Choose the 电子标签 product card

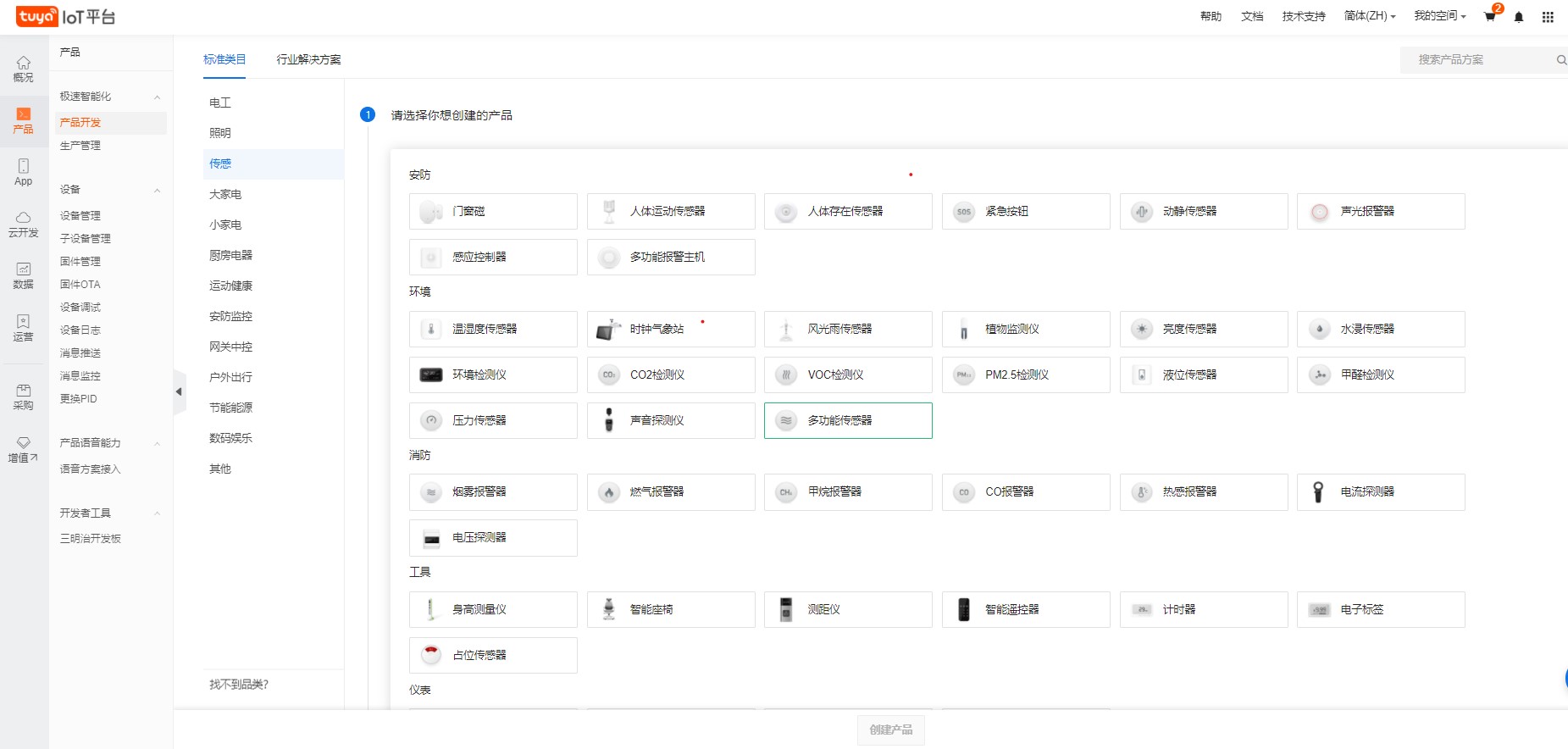(x=1381, y=609)
